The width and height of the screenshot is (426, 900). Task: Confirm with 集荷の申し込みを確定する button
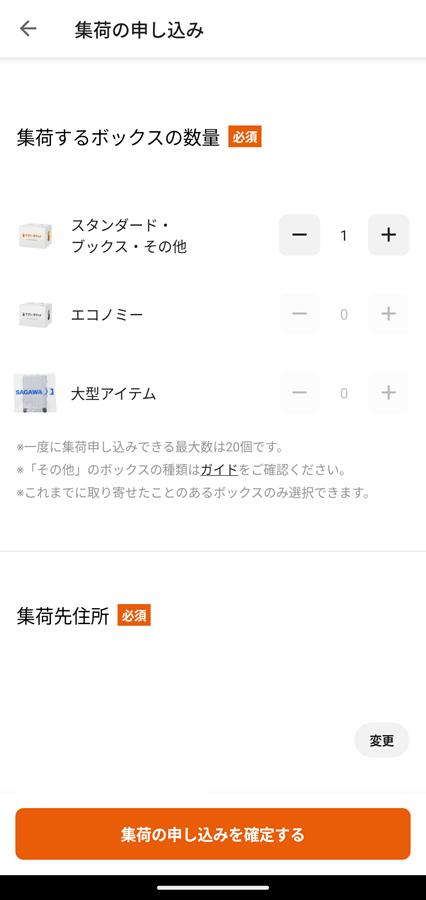(213, 834)
